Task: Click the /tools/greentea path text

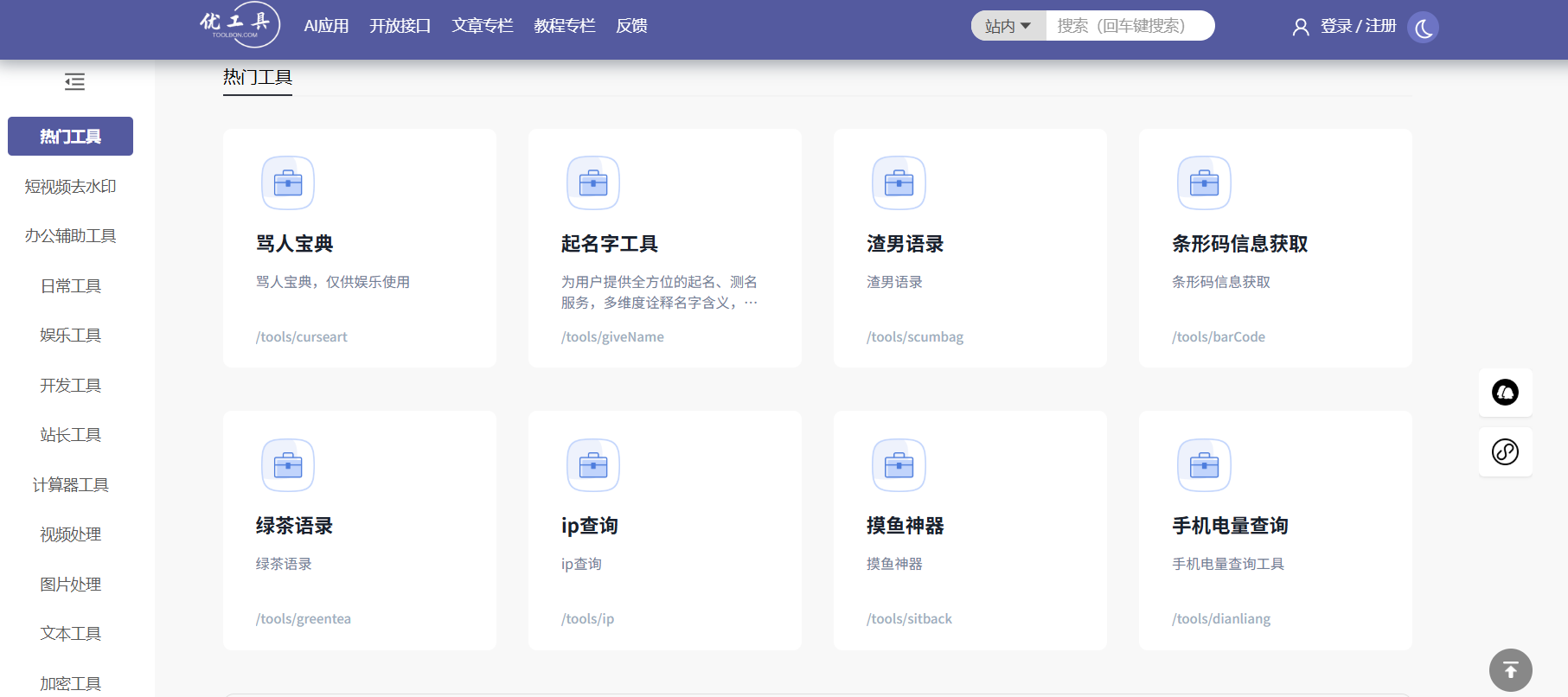Action: click(303, 619)
